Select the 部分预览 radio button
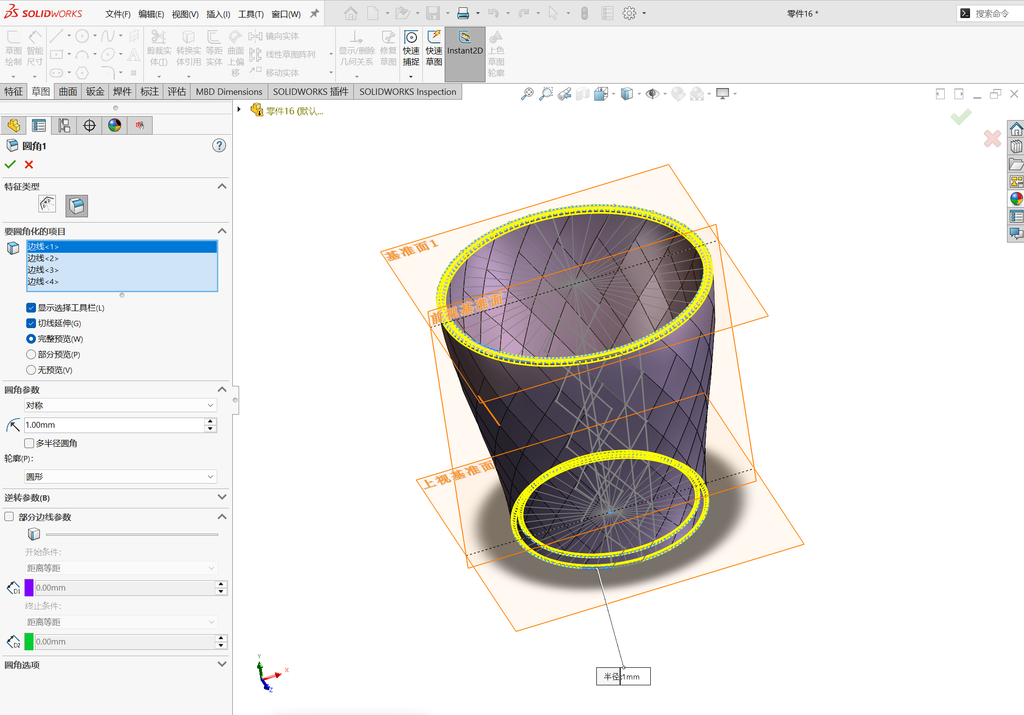 31,355
